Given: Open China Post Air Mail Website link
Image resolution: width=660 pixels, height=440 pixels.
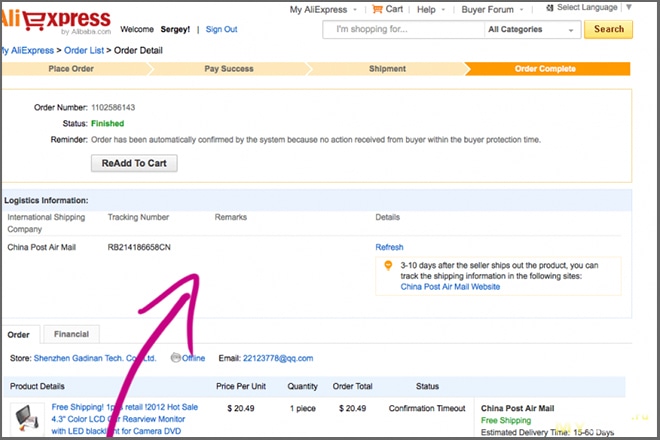Looking at the screenshot, I should [450, 287].
